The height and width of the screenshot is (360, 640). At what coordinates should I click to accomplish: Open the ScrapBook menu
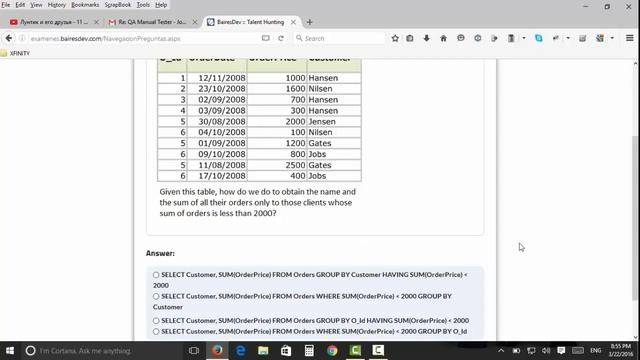point(118,5)
